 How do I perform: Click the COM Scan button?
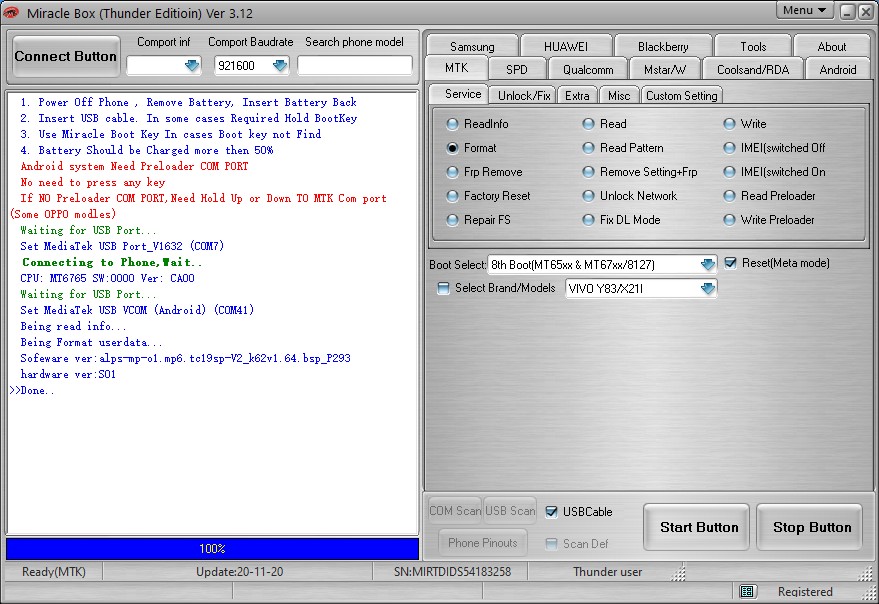pyautogui.click(x=455, y=511)
